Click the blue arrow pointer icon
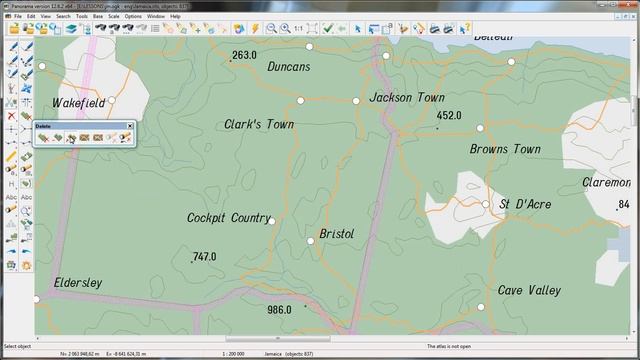 click(x=358, y=29)
